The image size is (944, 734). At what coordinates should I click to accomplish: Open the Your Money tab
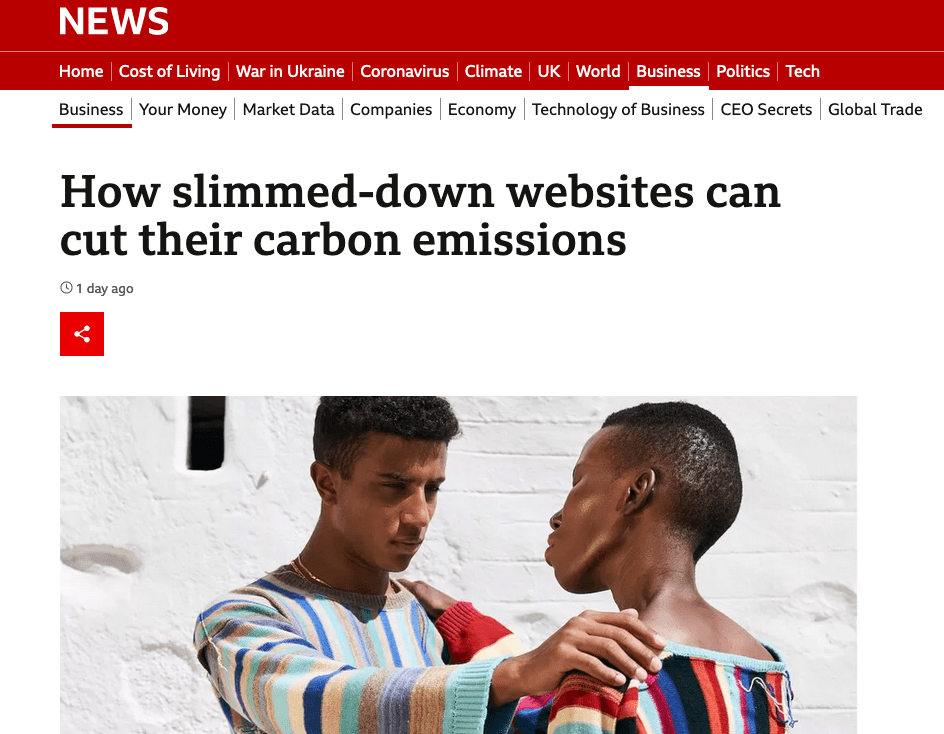pyautogui.click(x=183, y=110)
